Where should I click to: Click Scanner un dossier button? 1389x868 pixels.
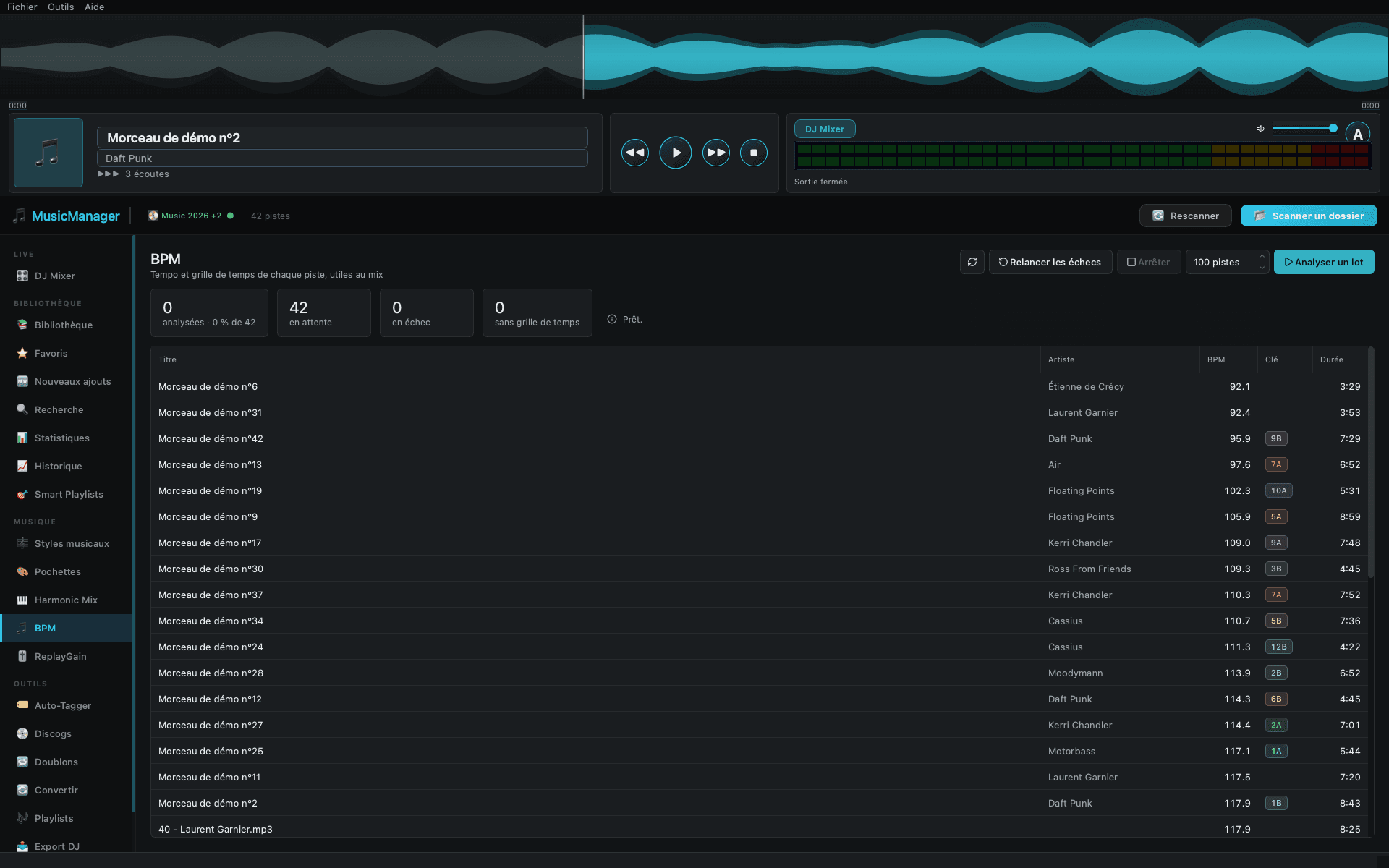pyautogui.click(x=1309, y=216)
